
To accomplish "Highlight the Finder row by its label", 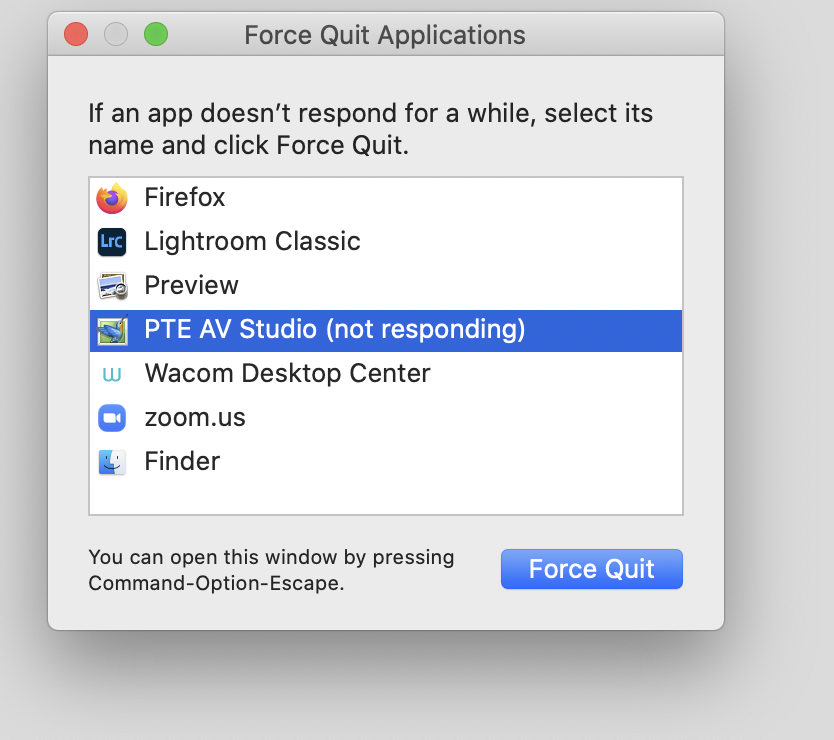I will tap(182, 462).
